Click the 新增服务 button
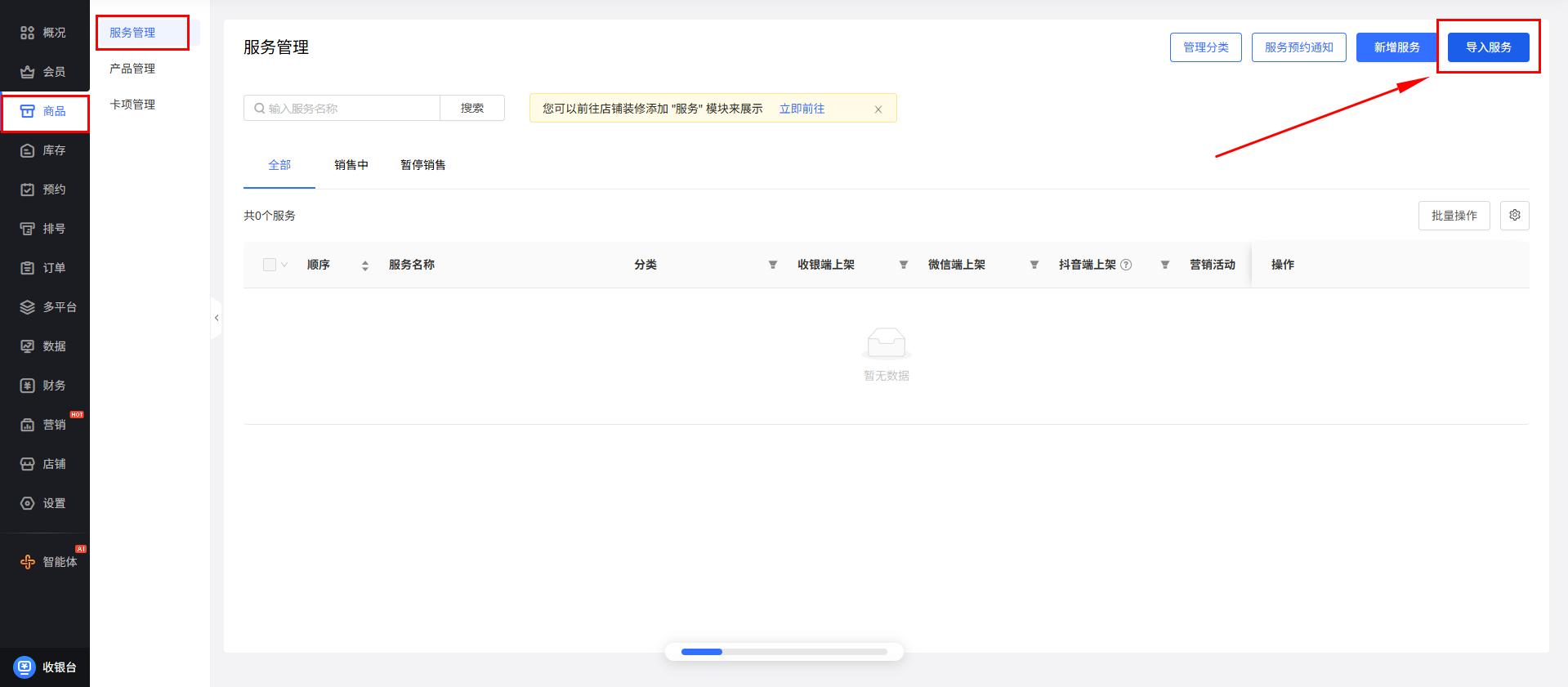1568x687 pixels. (1396, 47)
